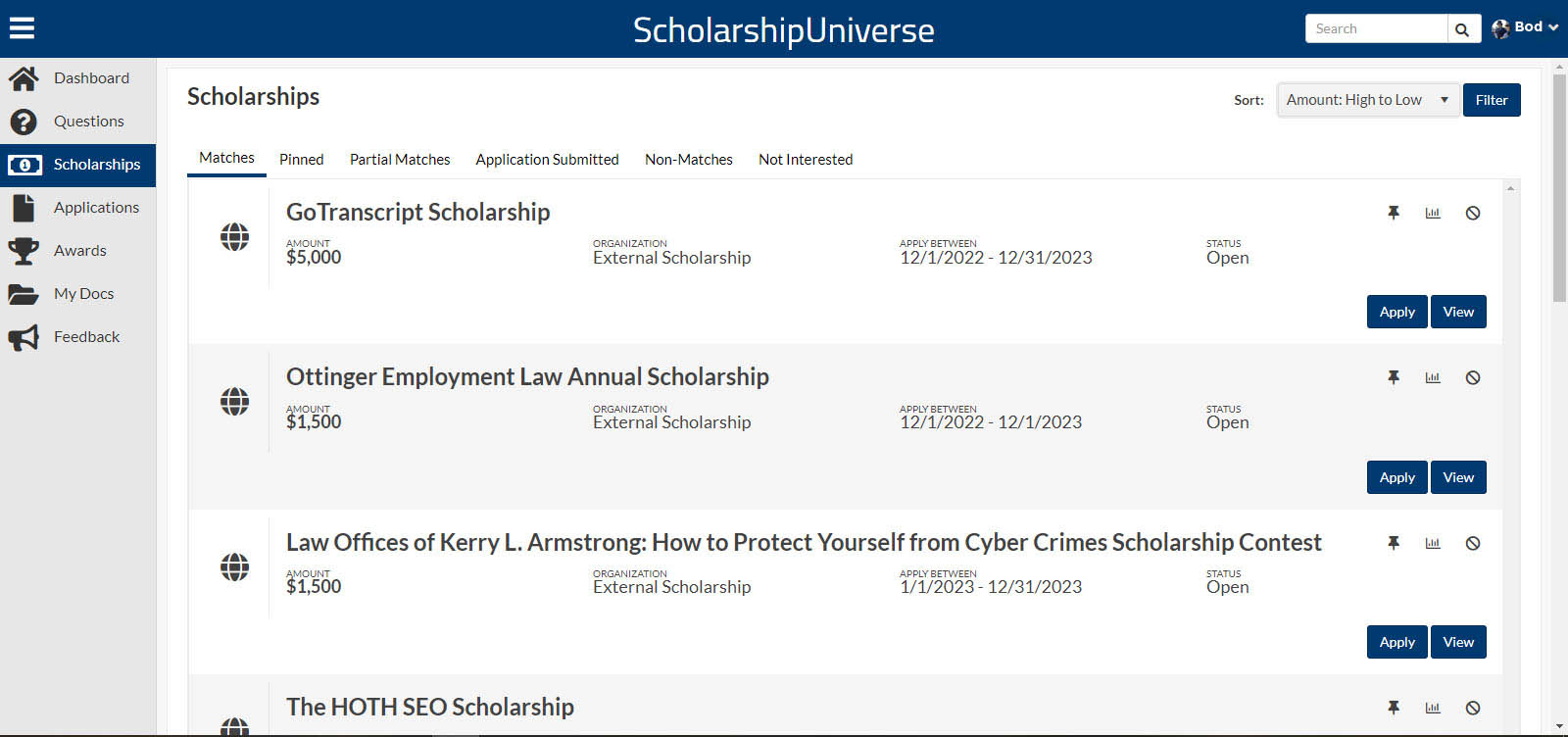This screenshot has height=737, width=1568.
Task: Switch to the Pinned tab
Action: pyautogui.click(x=301, y=160)
